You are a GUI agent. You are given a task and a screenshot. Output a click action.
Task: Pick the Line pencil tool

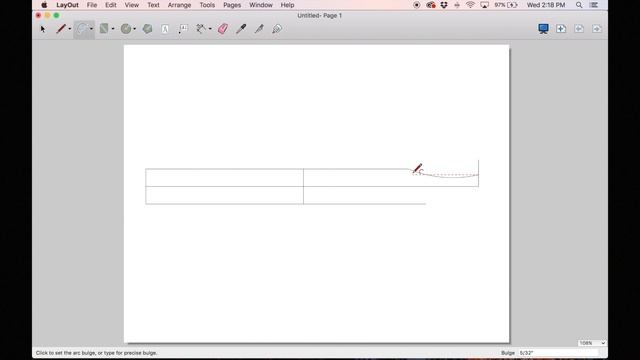point(61,29)
